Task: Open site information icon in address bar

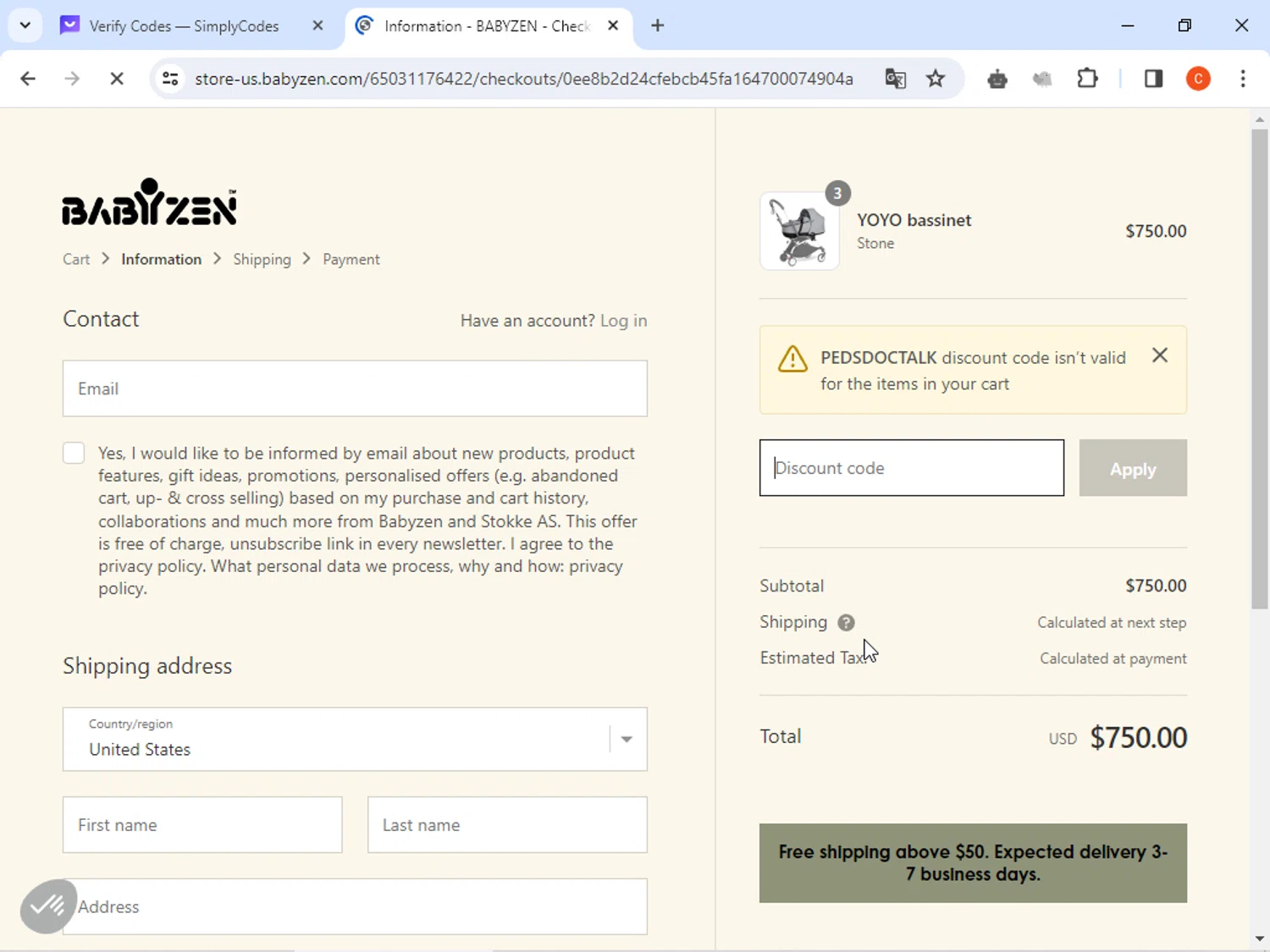Action: point(170,79)
